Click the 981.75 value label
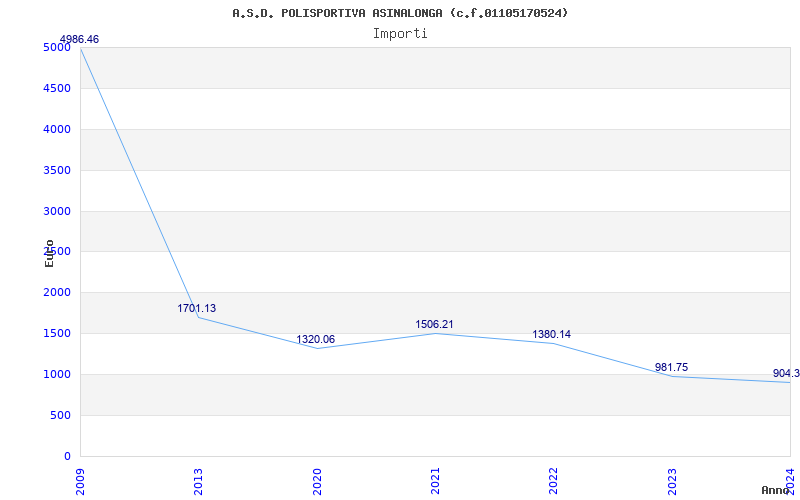 point(671,367)
